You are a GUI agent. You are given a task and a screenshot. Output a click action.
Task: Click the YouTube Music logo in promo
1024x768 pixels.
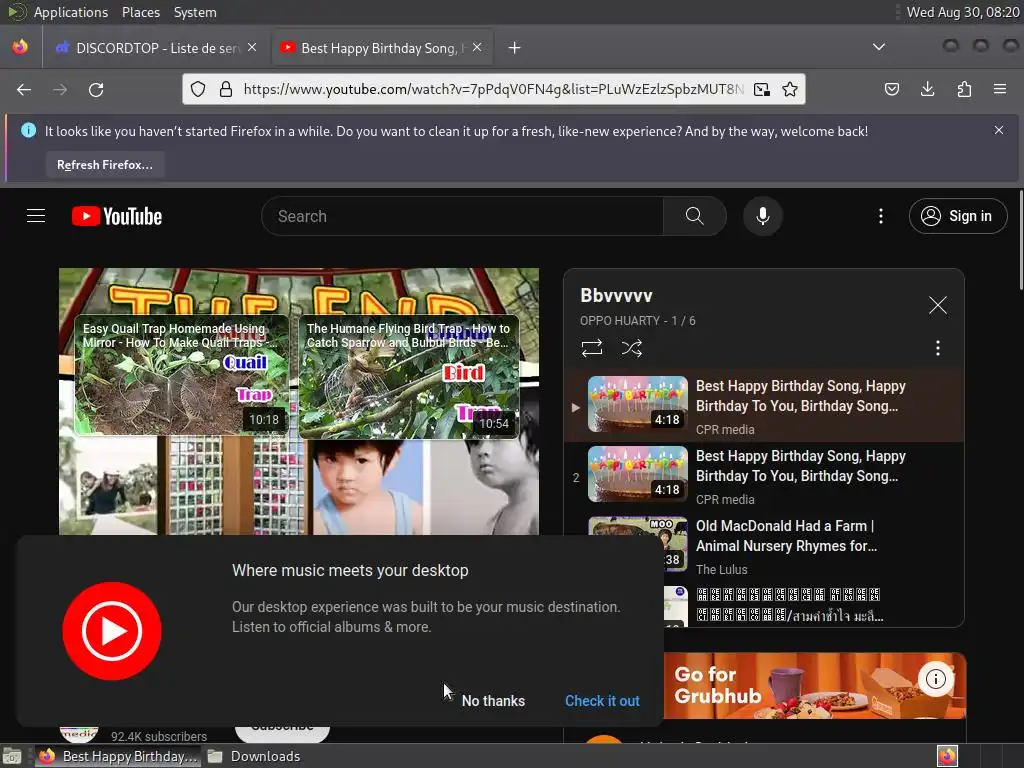pos(112,631)
